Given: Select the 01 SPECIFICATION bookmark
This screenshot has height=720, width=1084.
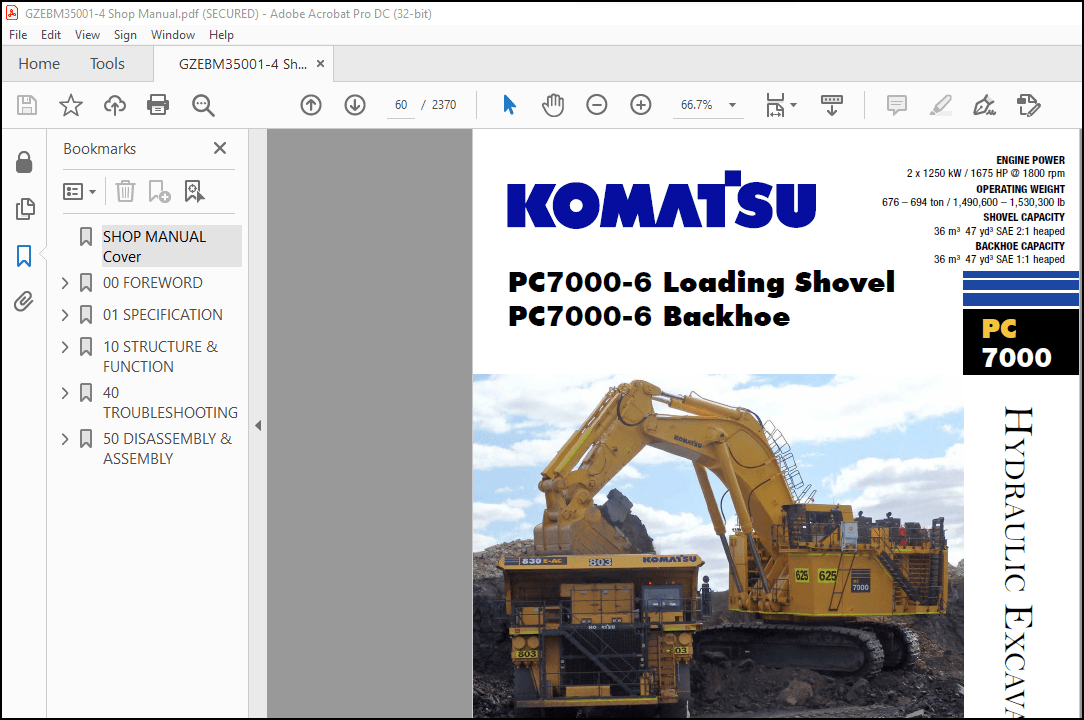Looking at the screenshot, I should (162, 314).
